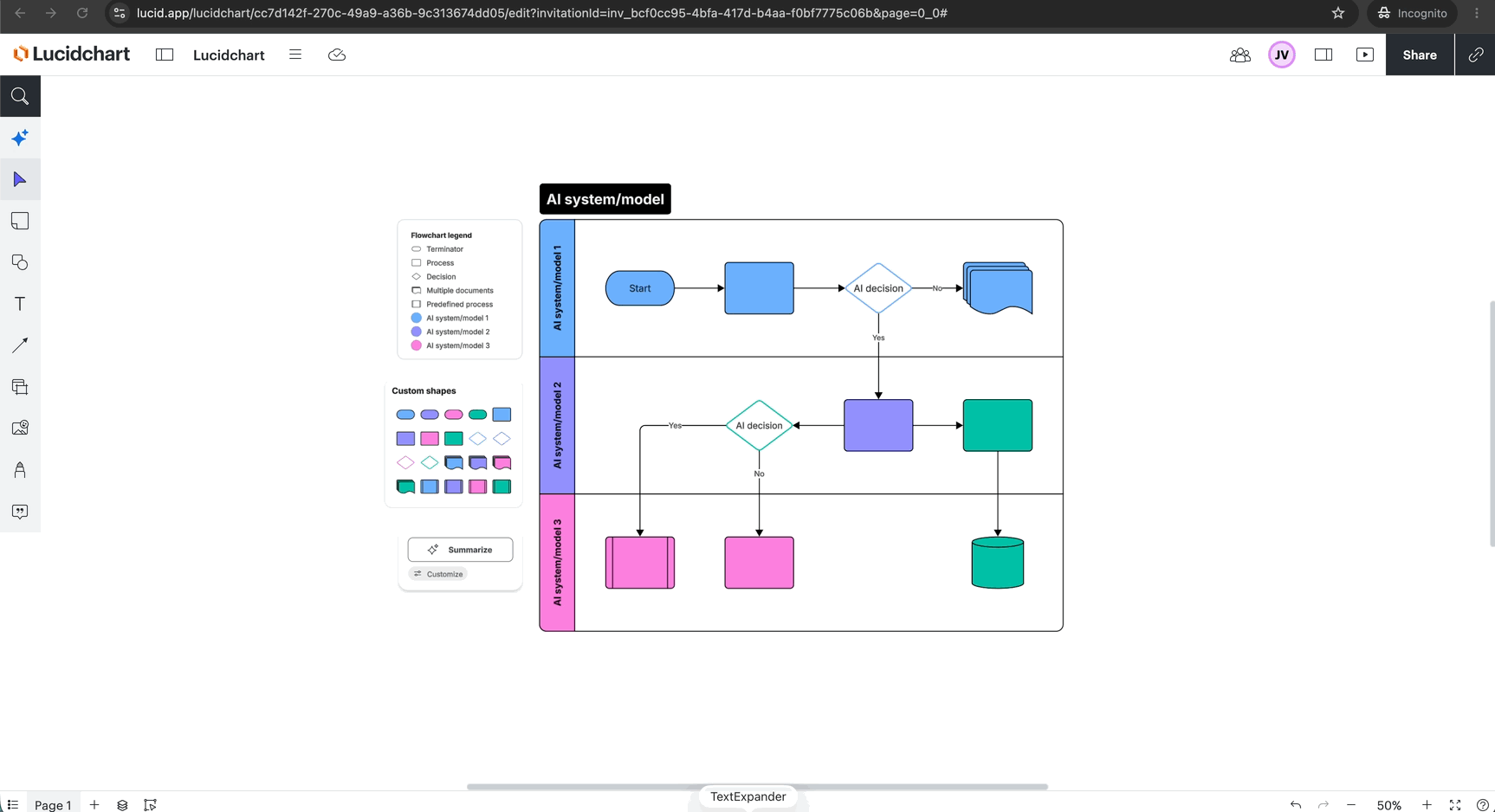Open the browser three-dot menu

point(1477,13)
